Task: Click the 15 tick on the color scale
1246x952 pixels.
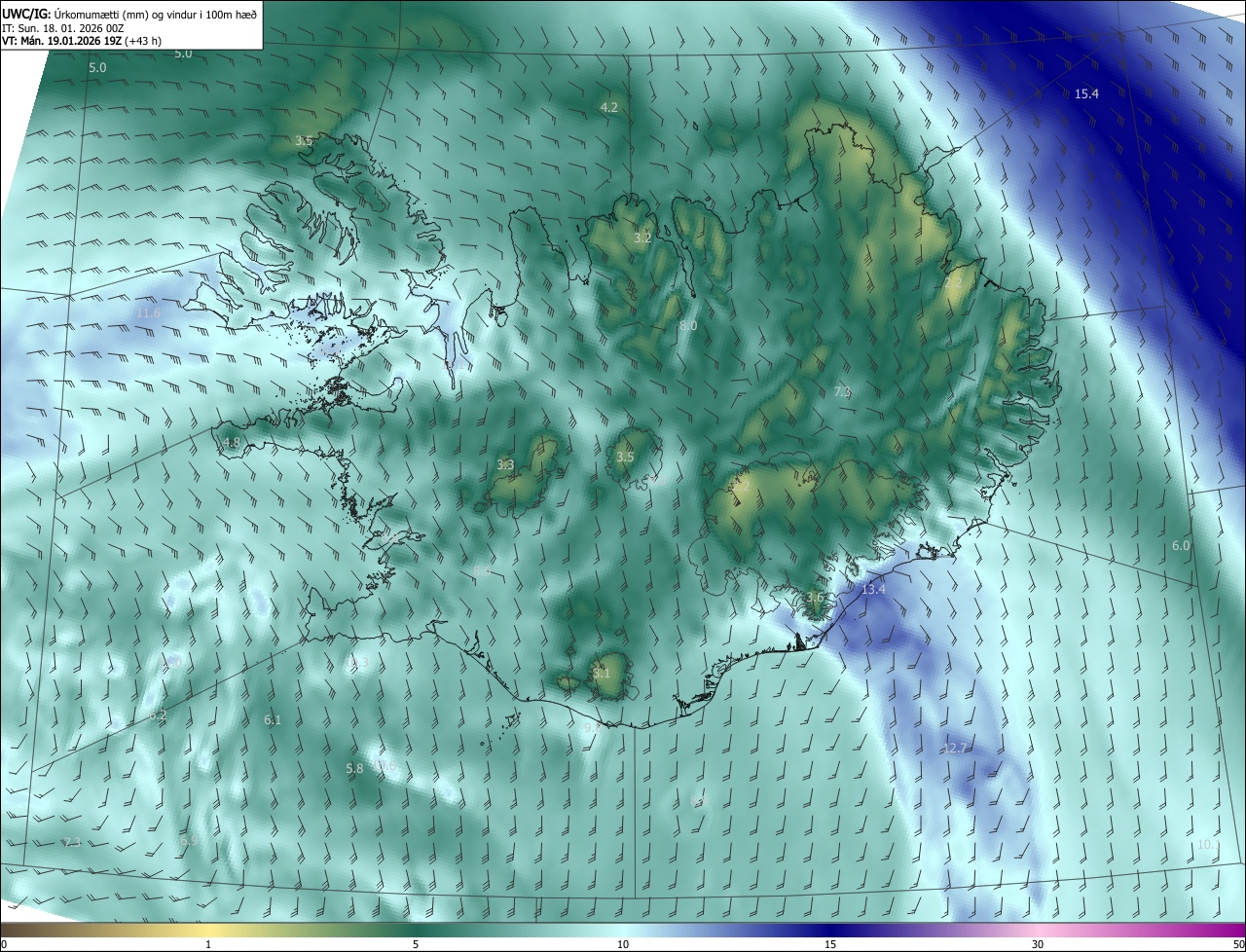Action: [x=830, y=944]
